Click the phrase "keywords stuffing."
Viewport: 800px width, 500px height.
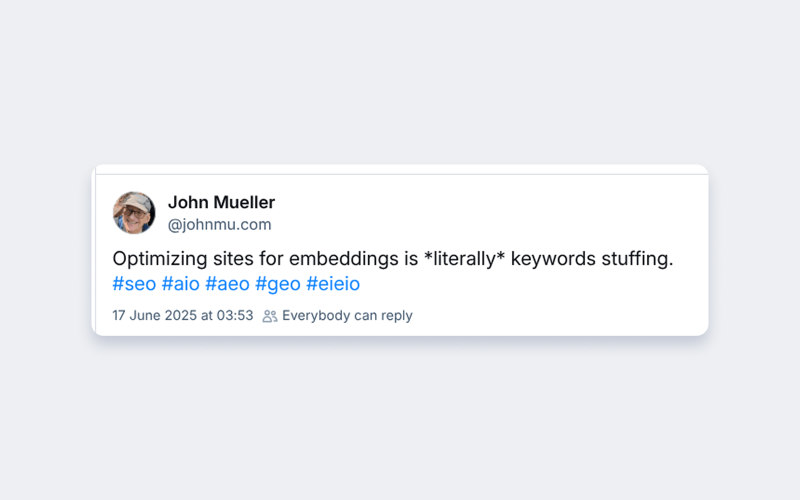[592, 259]
